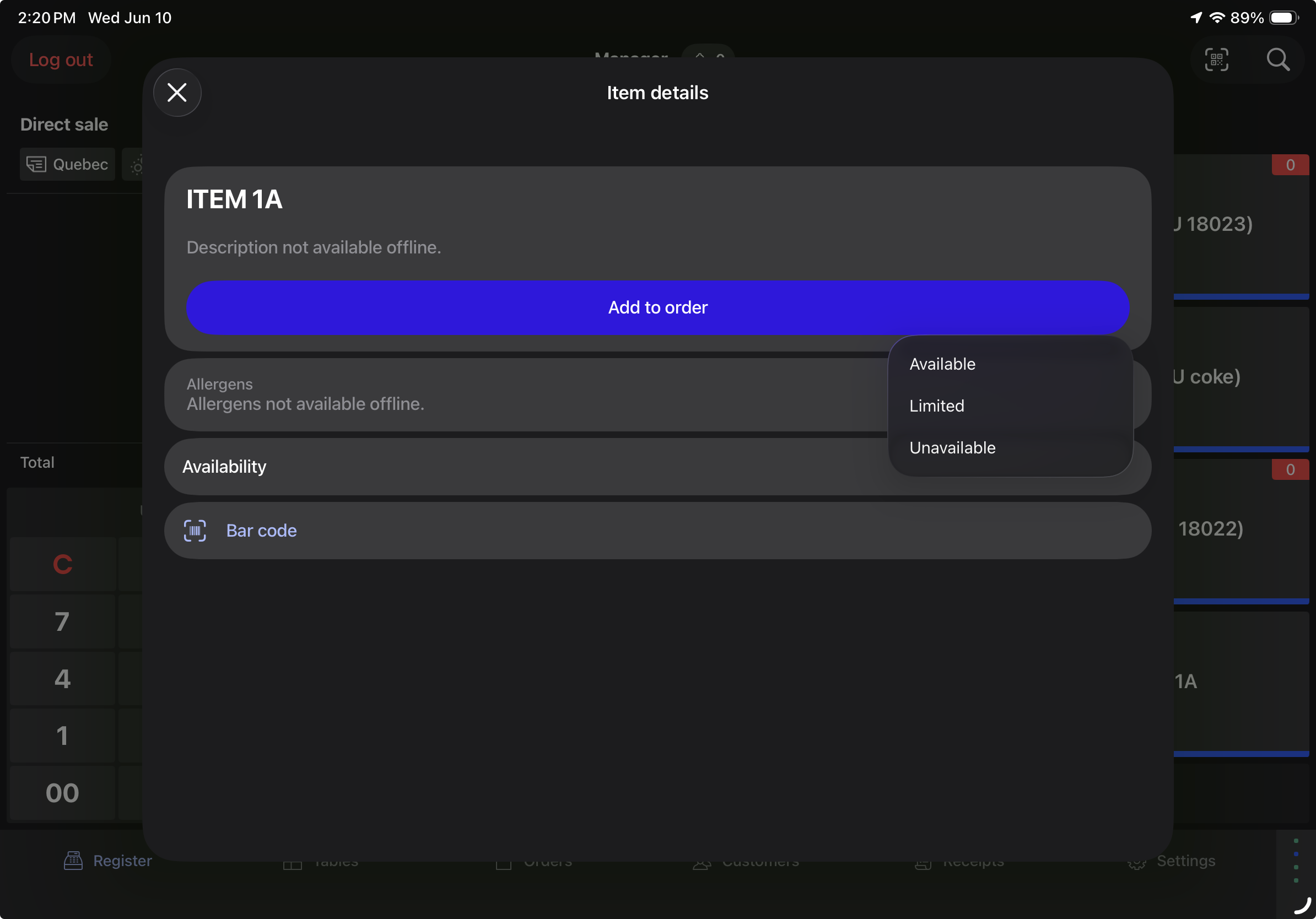Viewport: 1316px width, 919px height.
Task: Click the Direct sale heading
Action: click(x=64, y=125)
